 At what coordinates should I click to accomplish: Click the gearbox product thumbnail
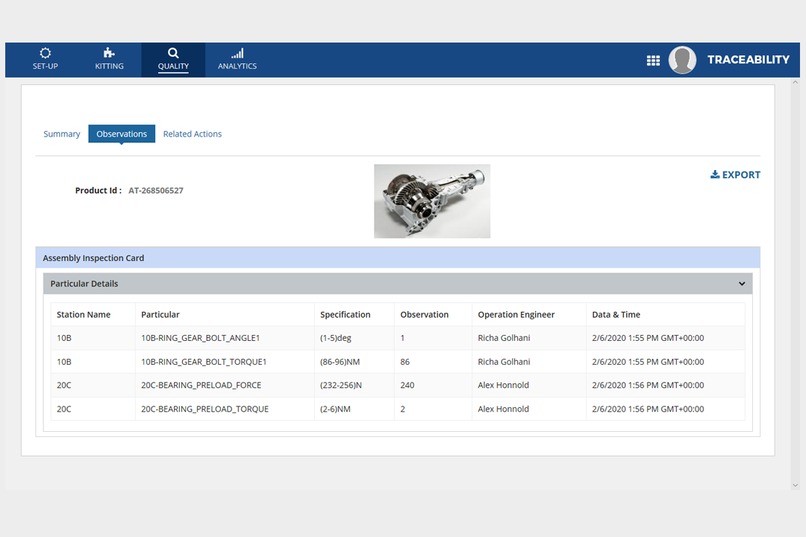tap(432, 201)
